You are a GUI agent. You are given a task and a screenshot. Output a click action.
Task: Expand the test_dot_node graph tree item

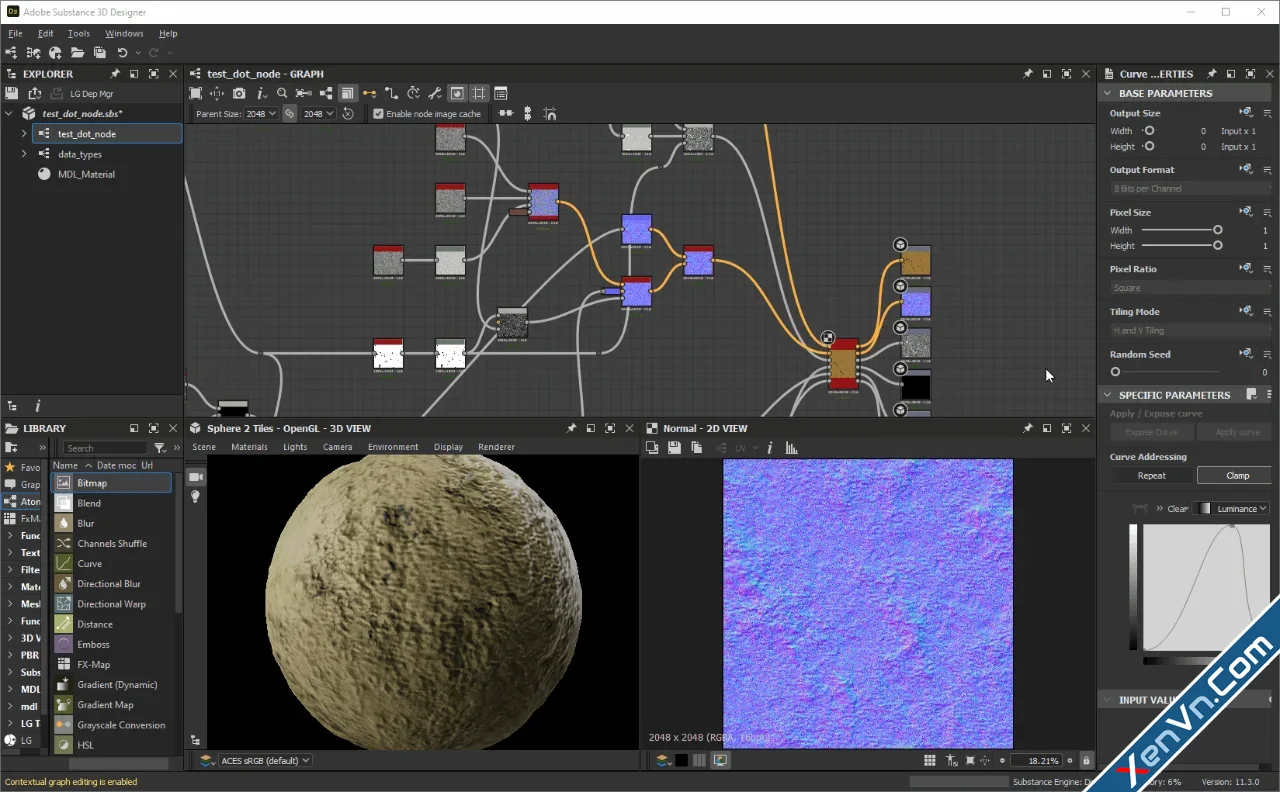(24, 134)
